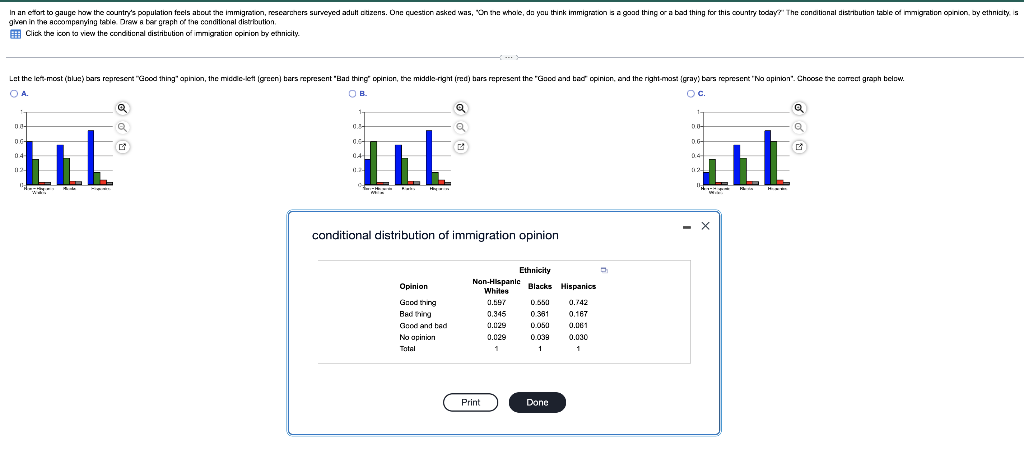
Task: Click the value 0.742 in the table
Action: [578, 302]
